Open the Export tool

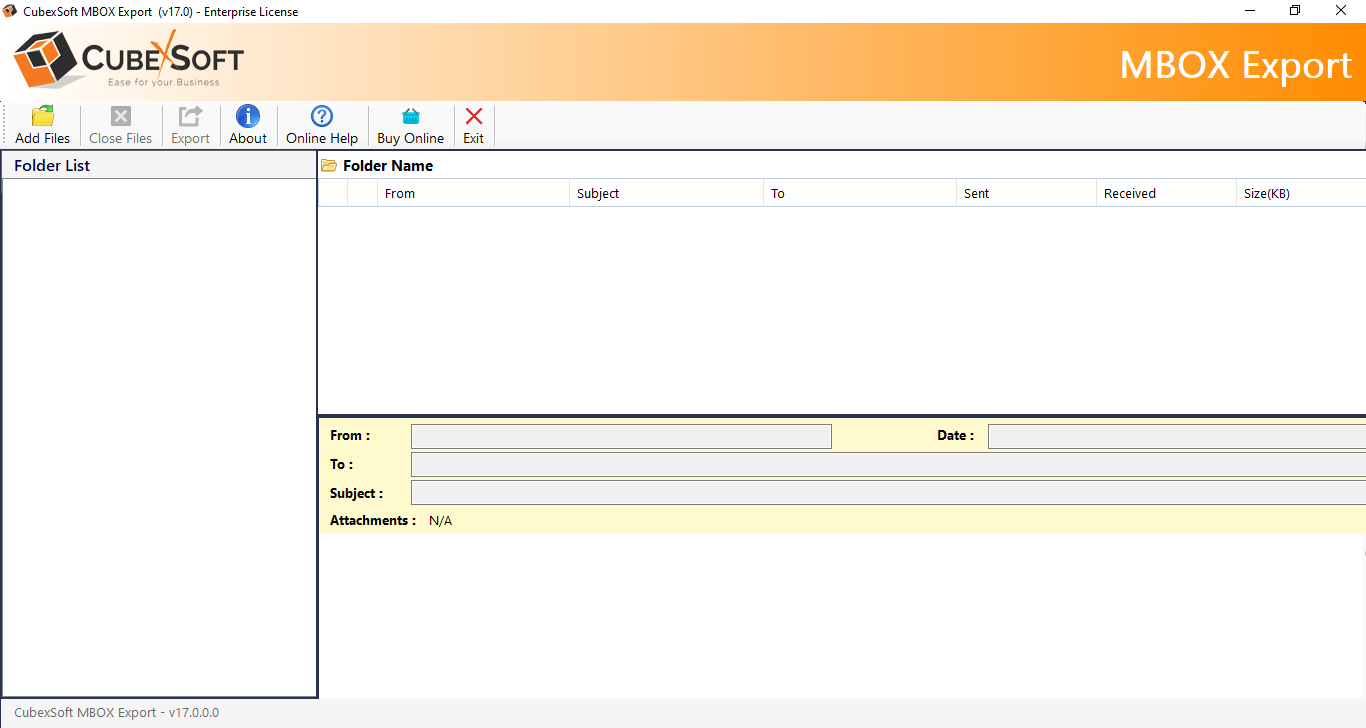(190, 124)
